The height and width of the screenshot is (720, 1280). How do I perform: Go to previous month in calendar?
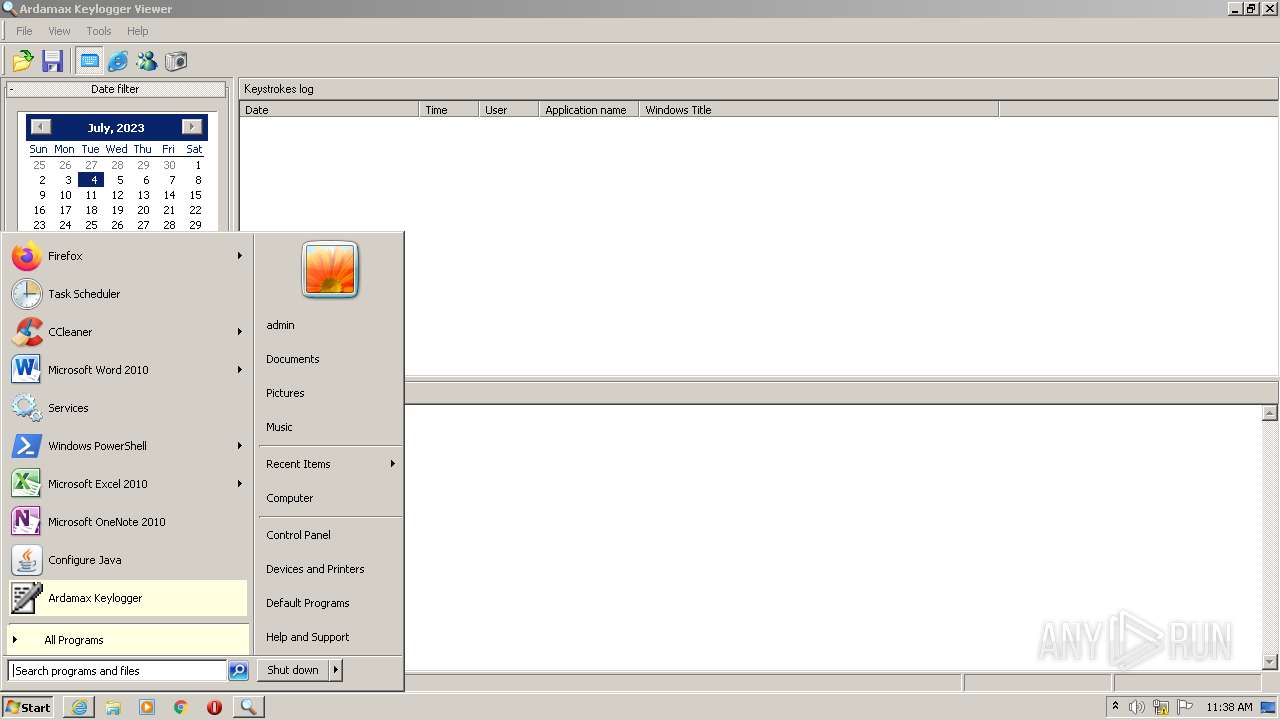click(40, 127)
